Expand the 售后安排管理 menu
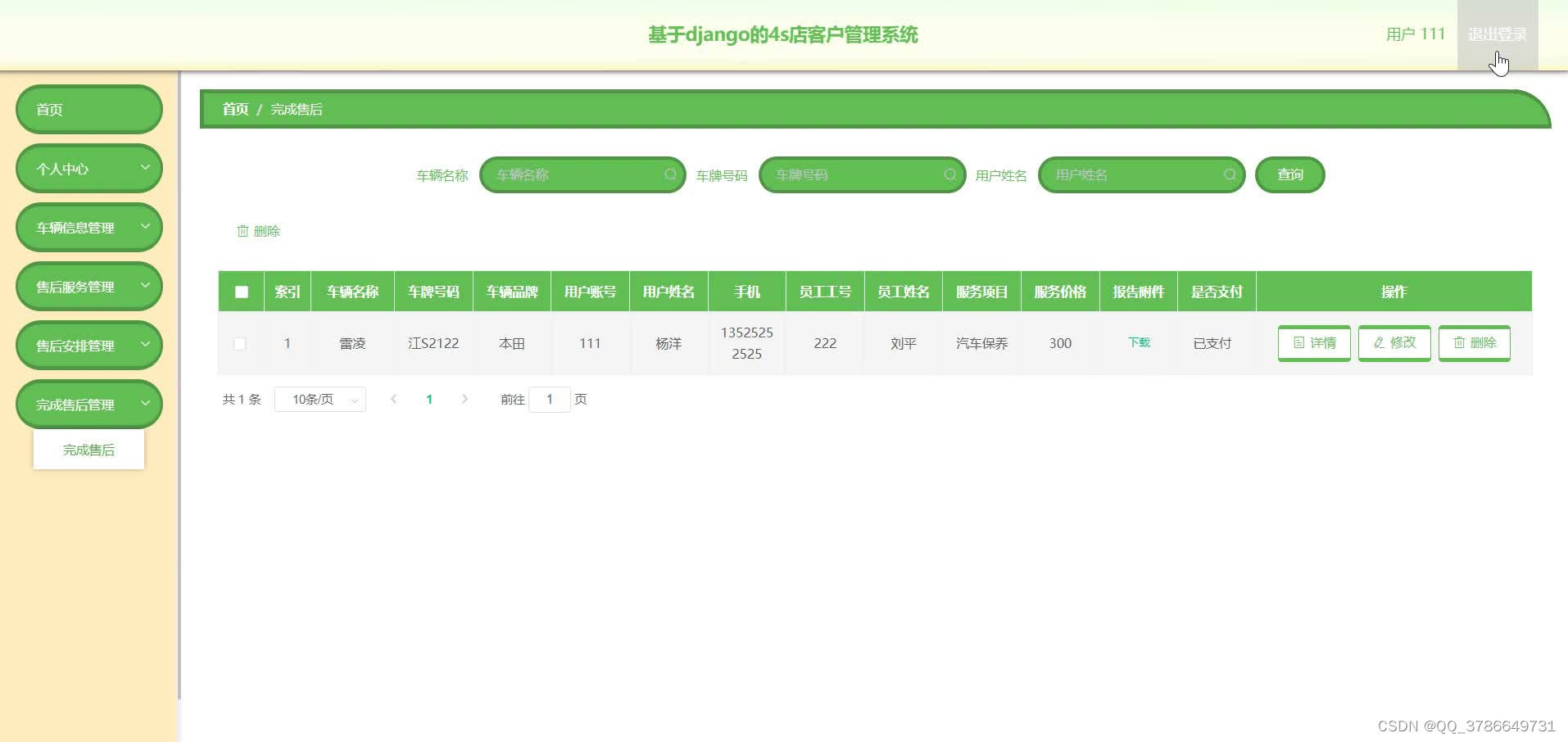Screen dimensions: 1568x742 [89, 346]
